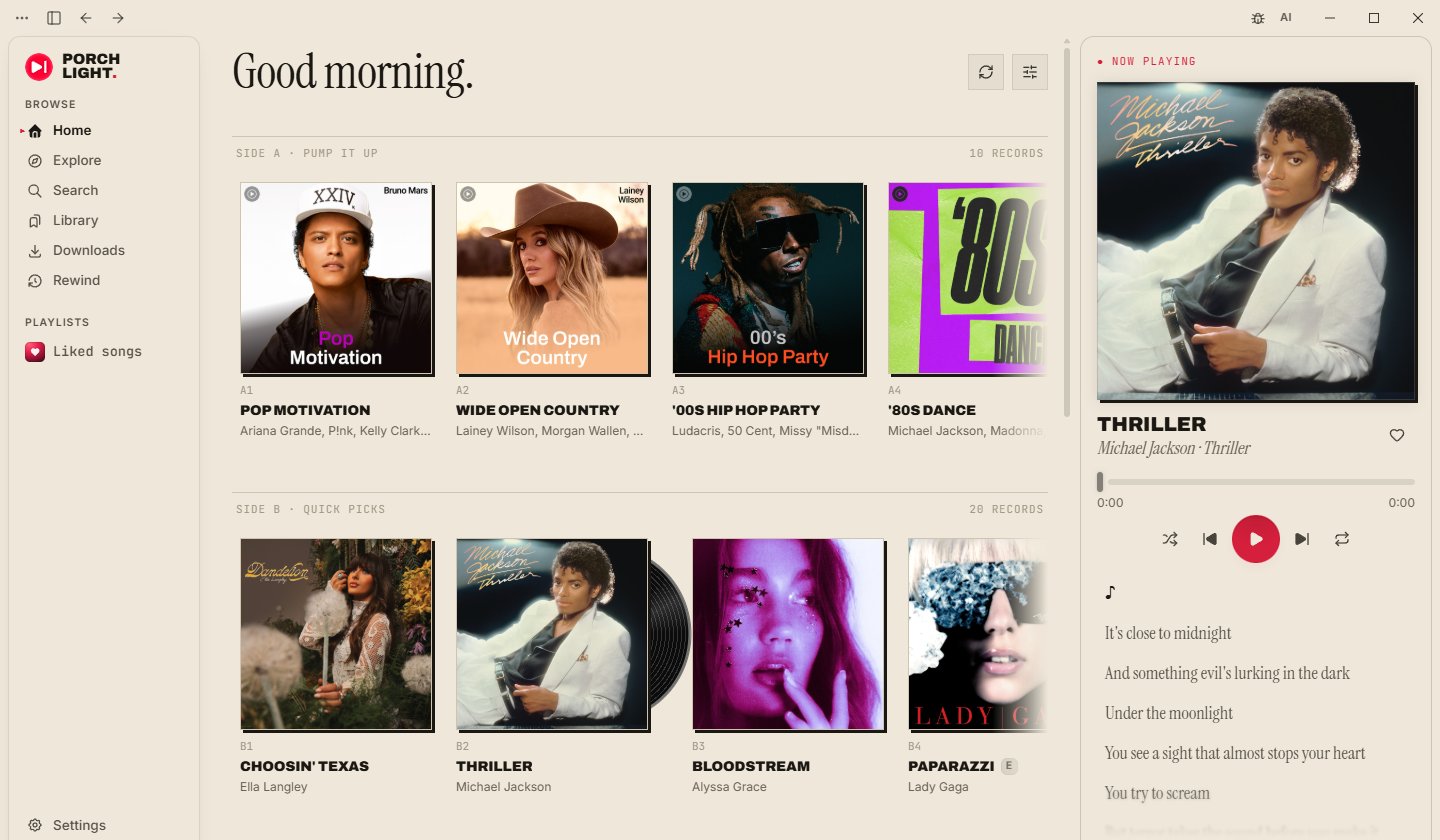Click the Paparazzi title
1440x840 pixels.
951,766
